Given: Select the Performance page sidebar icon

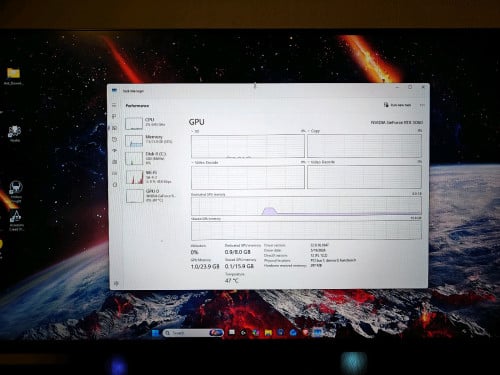Looking at the screenshot, I should click(x=114, y=128).
